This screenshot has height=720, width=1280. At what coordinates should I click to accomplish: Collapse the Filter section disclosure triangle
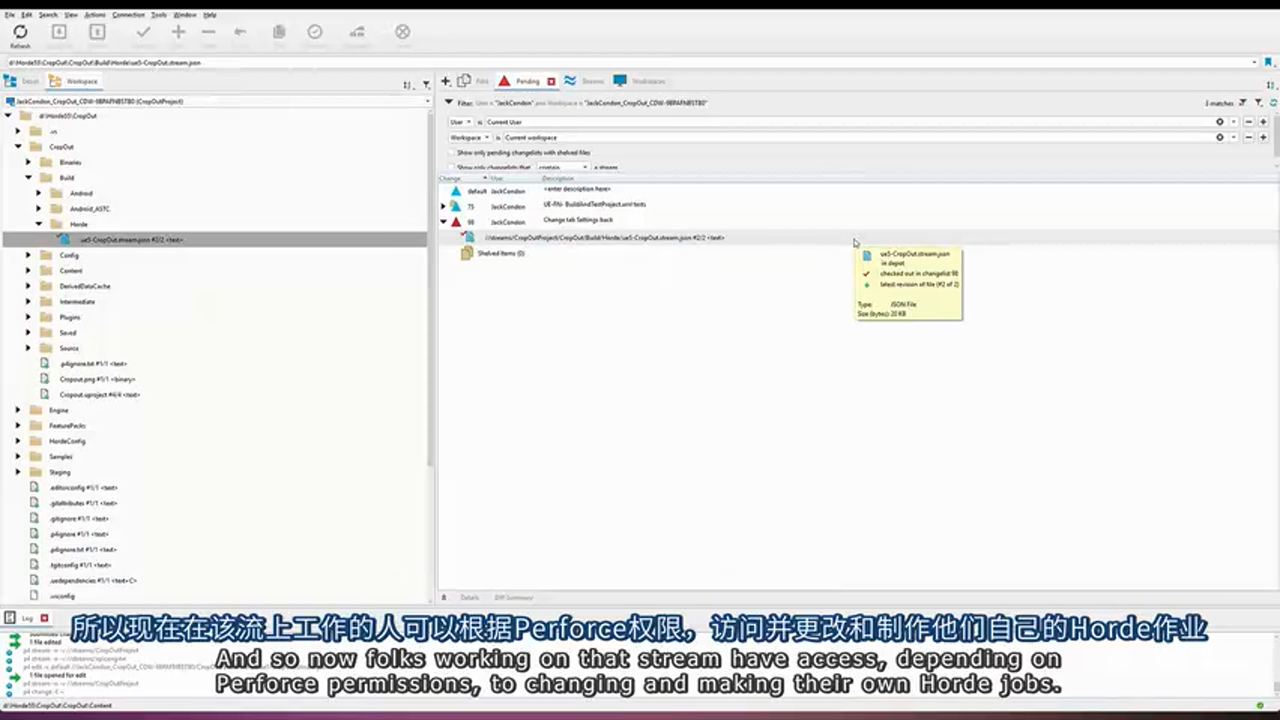click(x=449, y=102)
